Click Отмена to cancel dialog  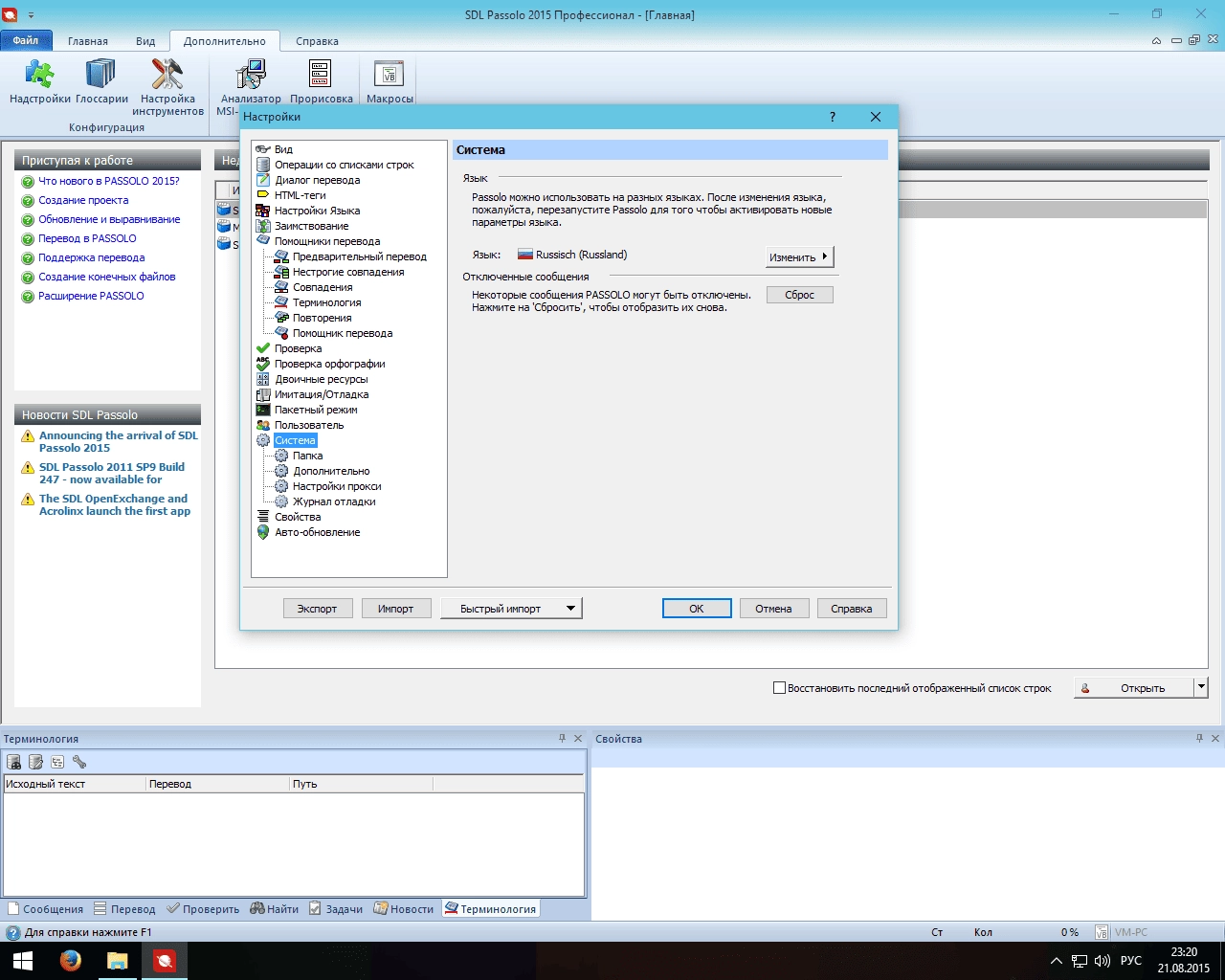[x=774, y=609]
